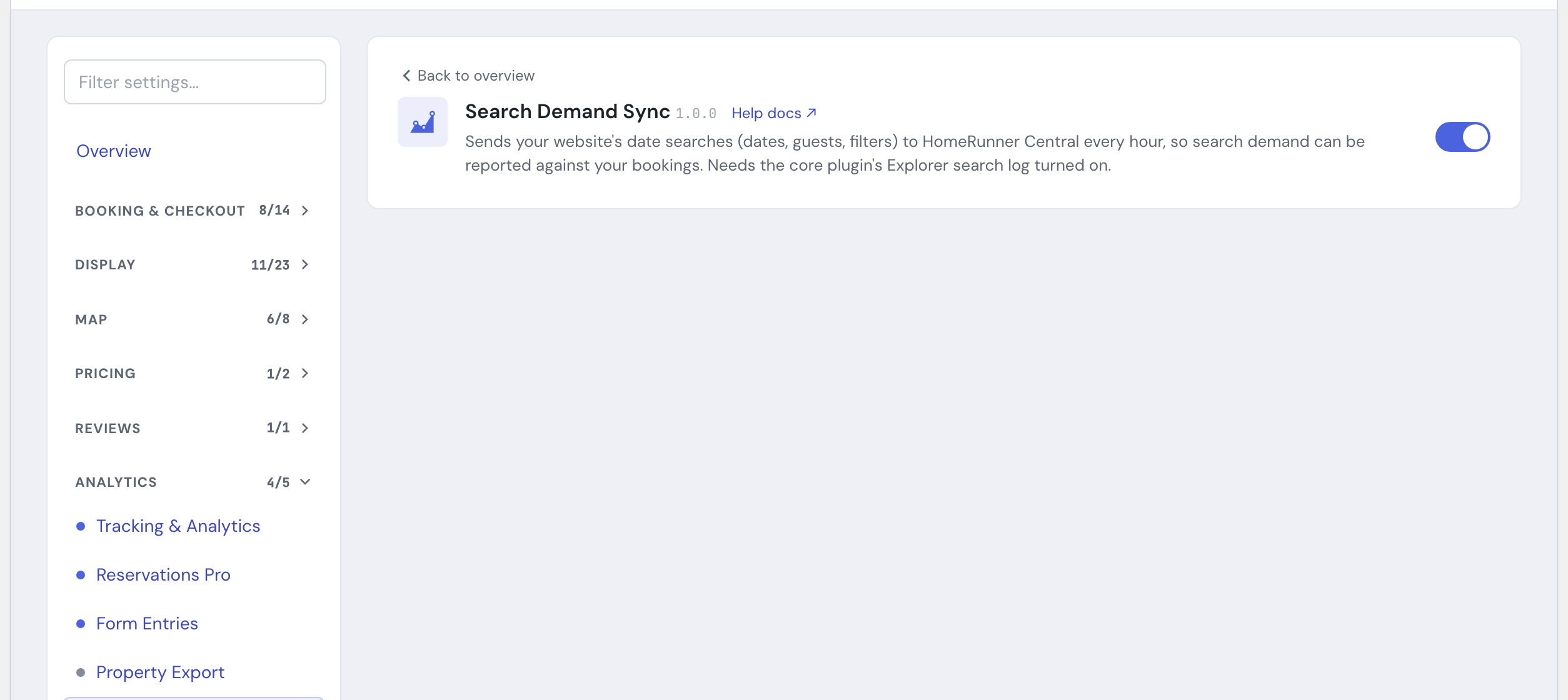
Task: Click the 4/5 count for Analytics
Action: (278, 482)
